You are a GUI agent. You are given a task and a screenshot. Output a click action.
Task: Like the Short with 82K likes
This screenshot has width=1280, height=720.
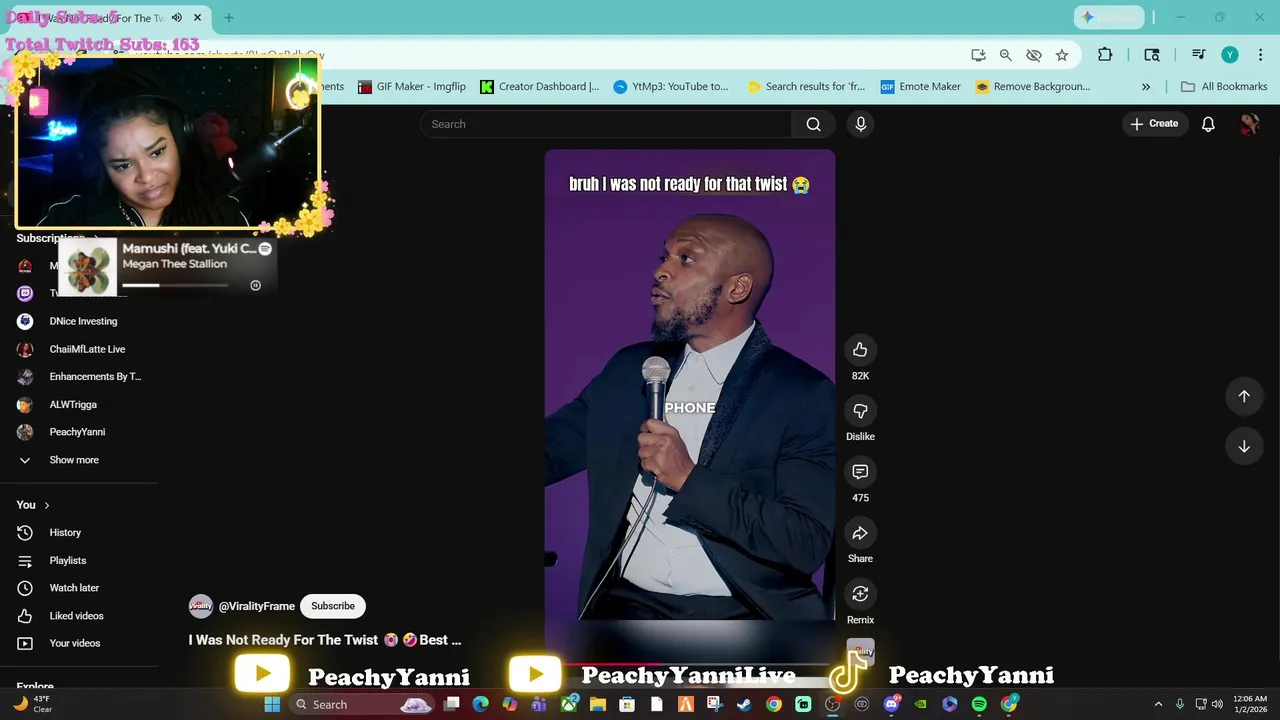tap(860, 349)
